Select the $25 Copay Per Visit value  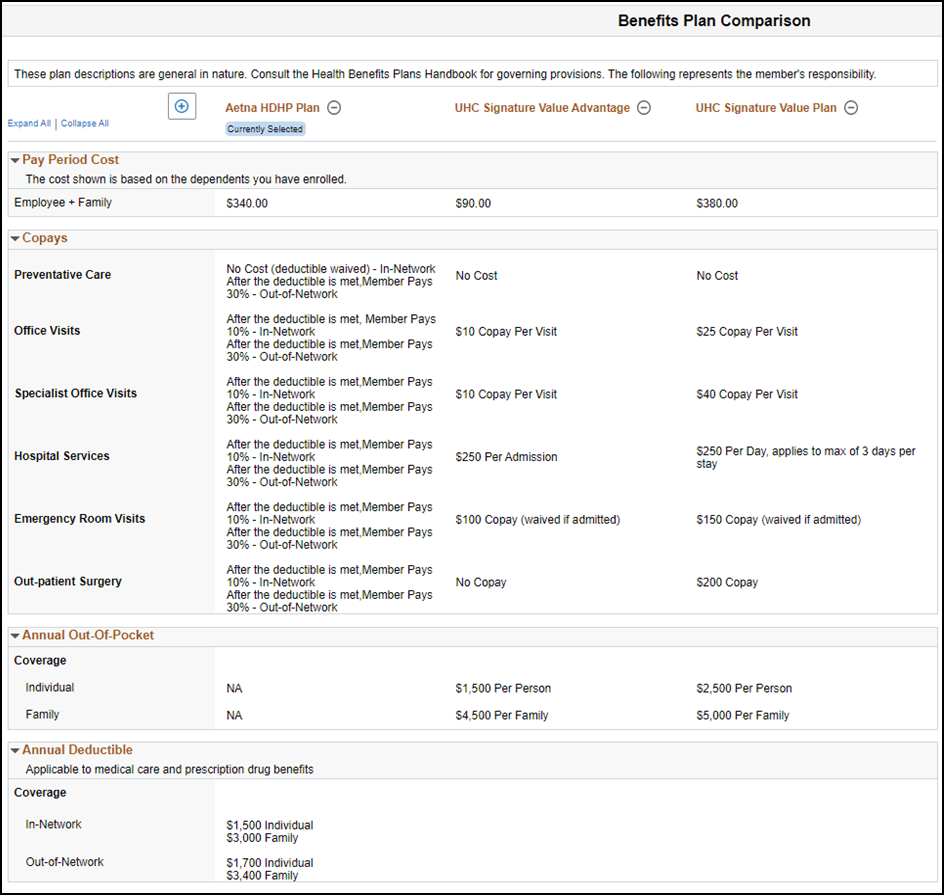[x=747, y=332]
